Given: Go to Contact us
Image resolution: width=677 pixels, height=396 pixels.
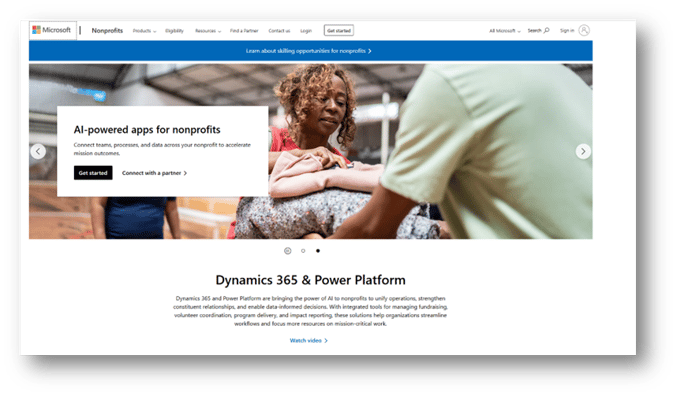Looking at the screenshot, I should click(x=279, y=31).
